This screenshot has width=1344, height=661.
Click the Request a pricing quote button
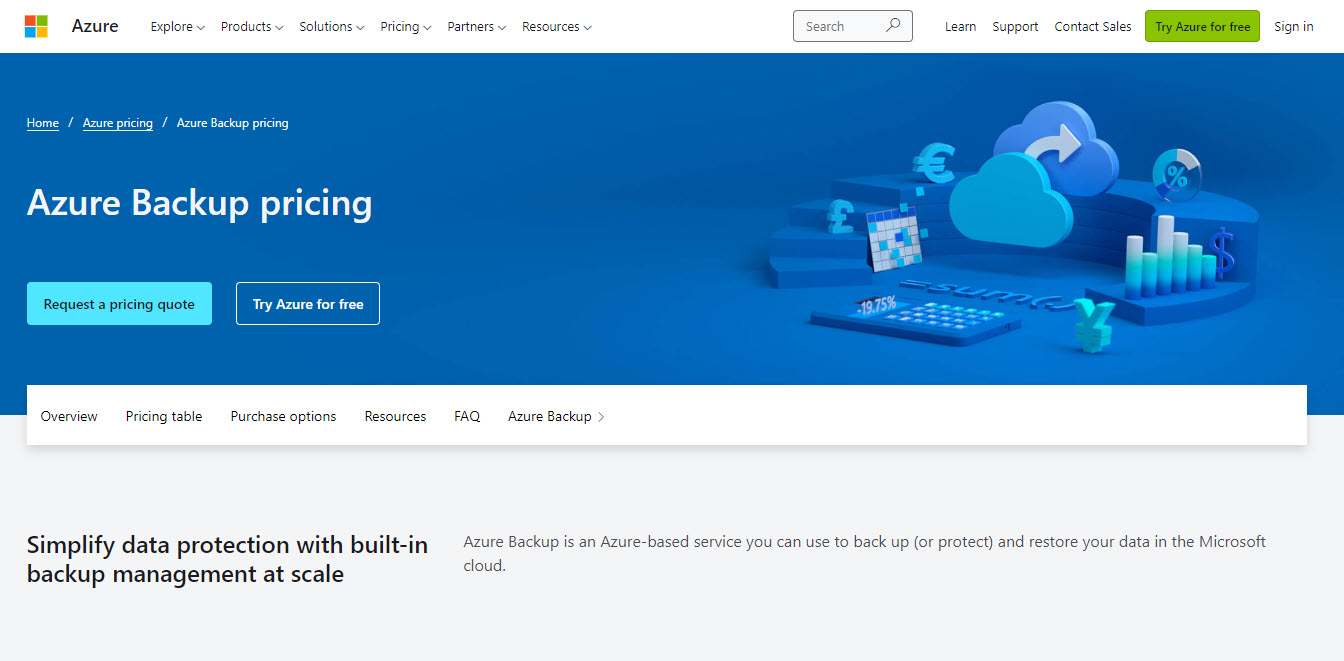coord(119,304)
